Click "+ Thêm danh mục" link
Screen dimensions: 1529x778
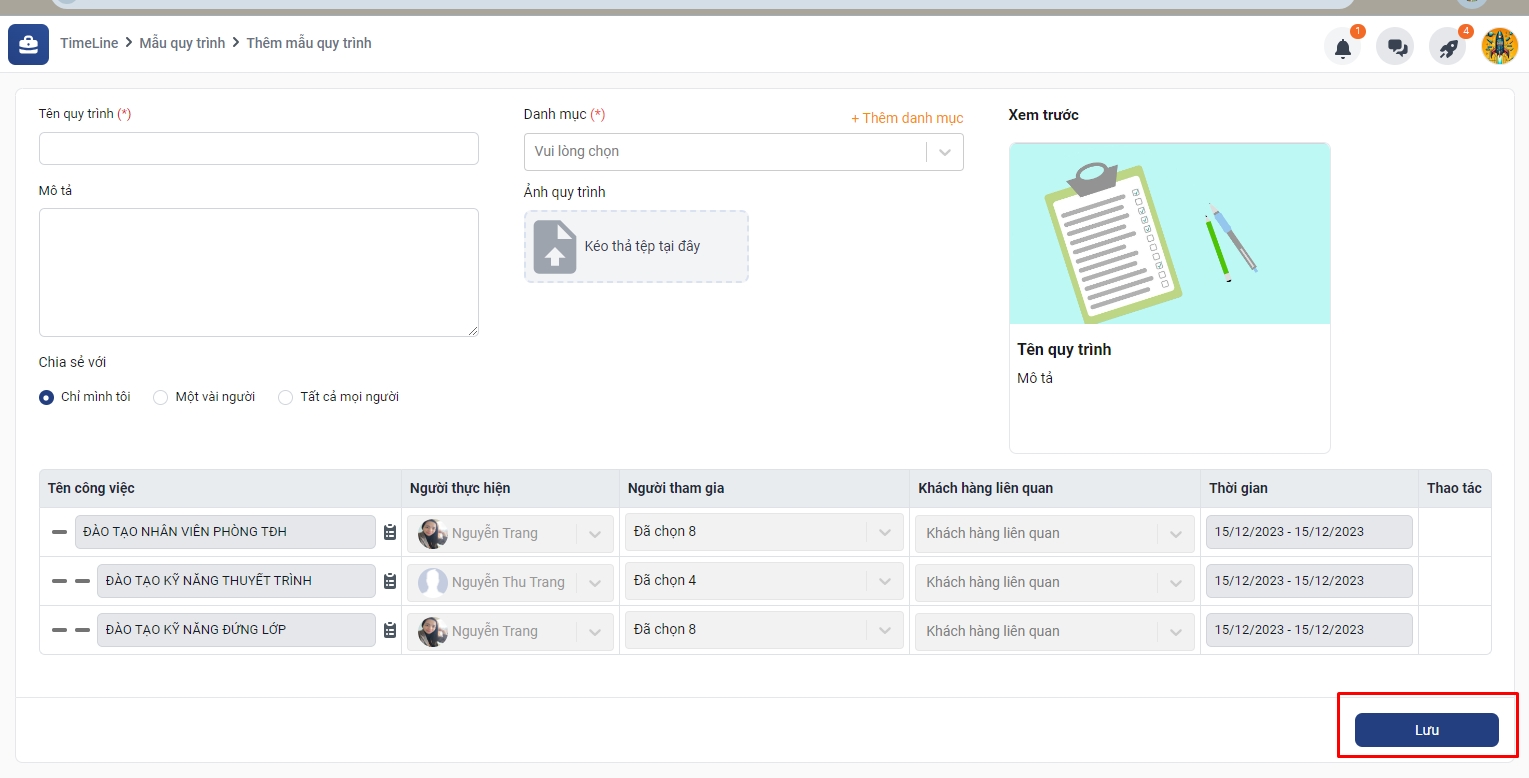pyautogui.click(x=906, y=118)
